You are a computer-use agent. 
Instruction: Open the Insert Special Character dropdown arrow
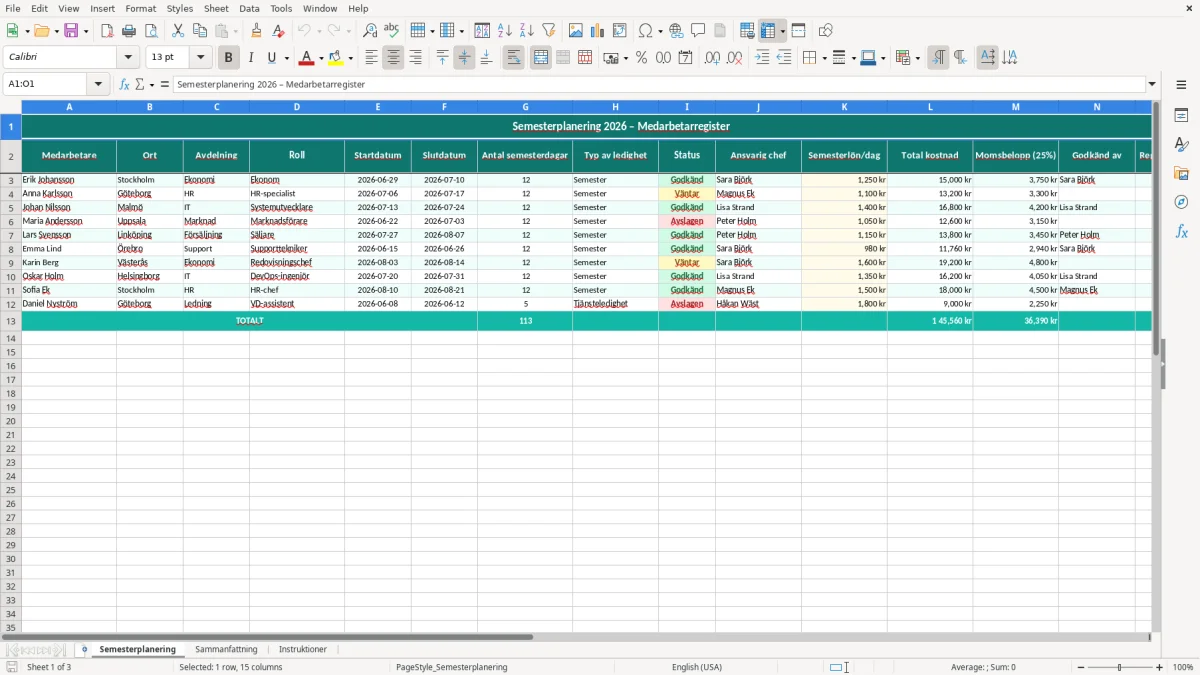click(x=659, y=31)
